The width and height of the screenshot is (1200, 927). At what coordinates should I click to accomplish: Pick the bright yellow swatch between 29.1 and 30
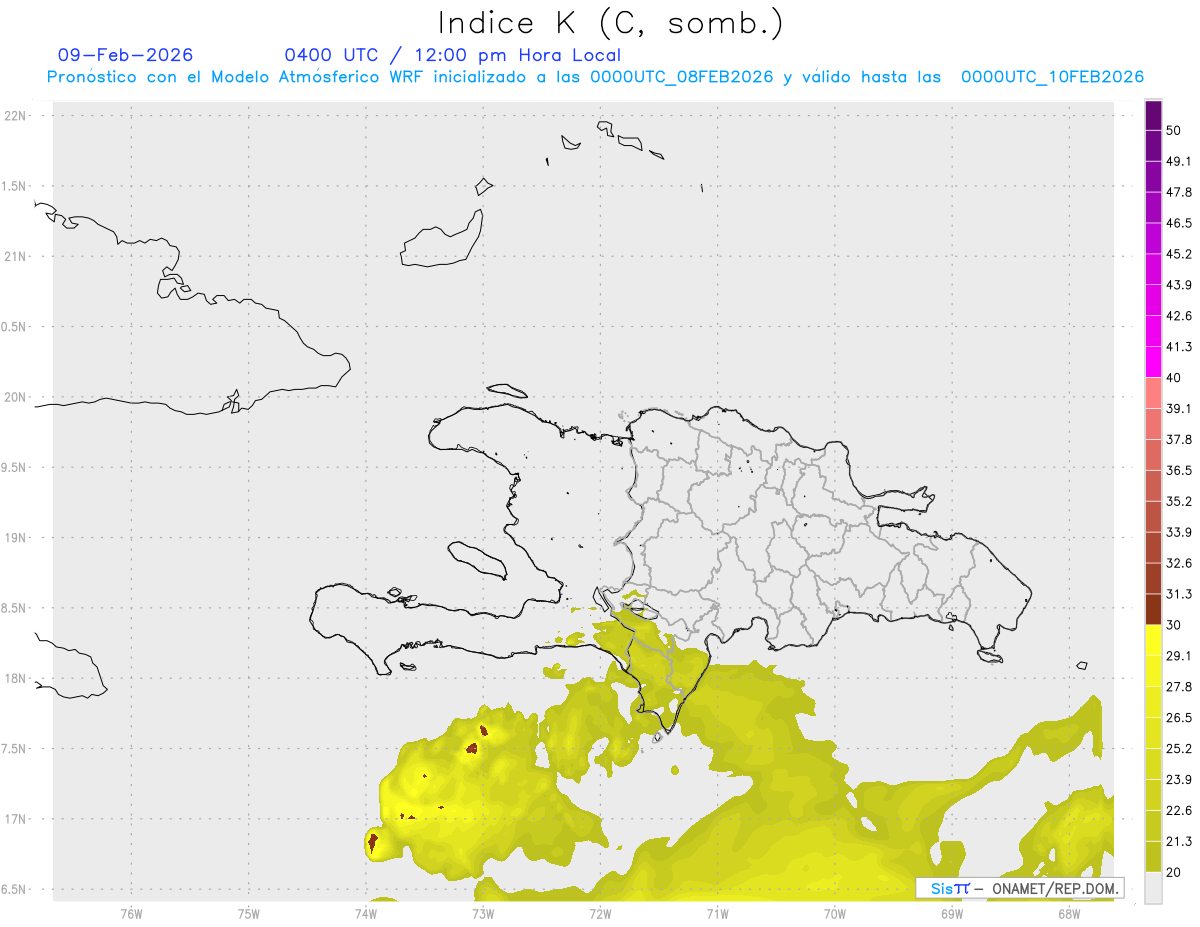pyautogui.click(x=1153, y=640)
